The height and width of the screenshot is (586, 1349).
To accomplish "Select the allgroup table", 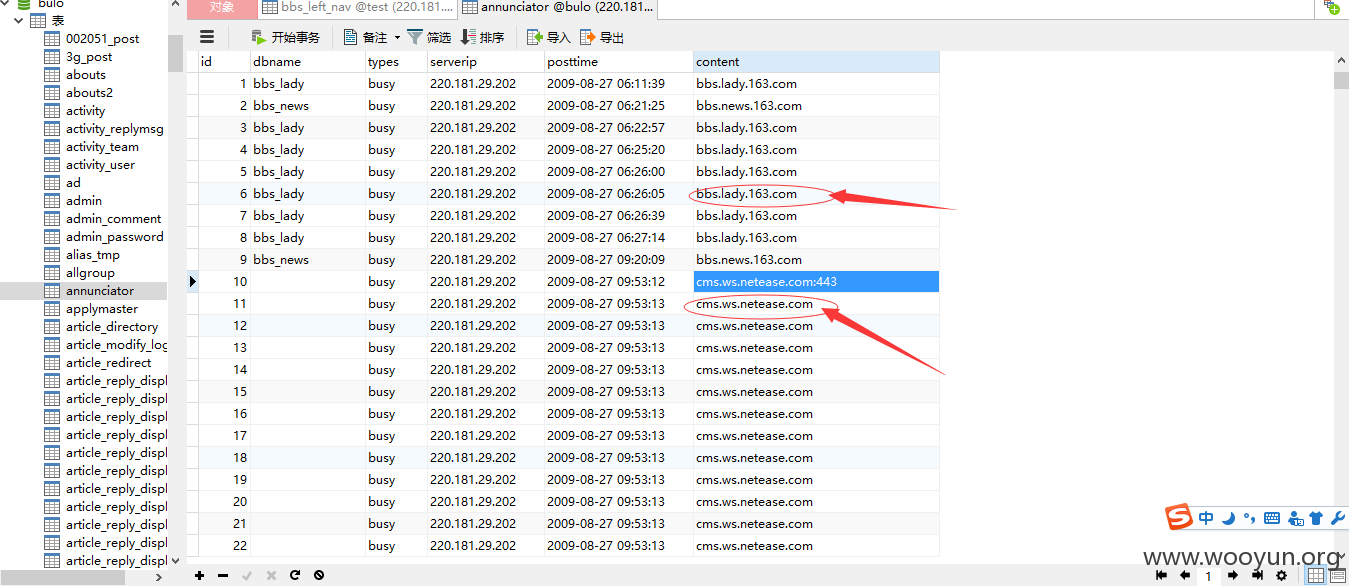I will [90, 272].
